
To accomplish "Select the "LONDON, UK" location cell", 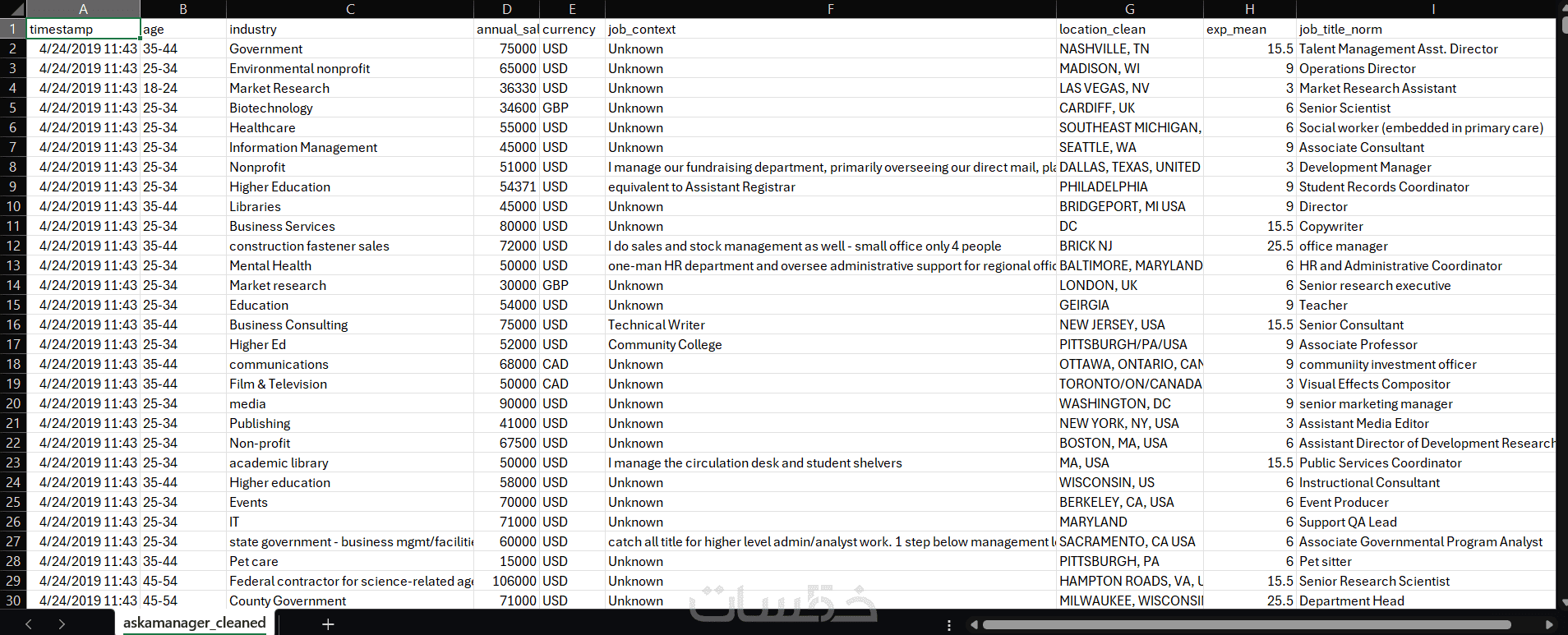I will point(1130,285).
